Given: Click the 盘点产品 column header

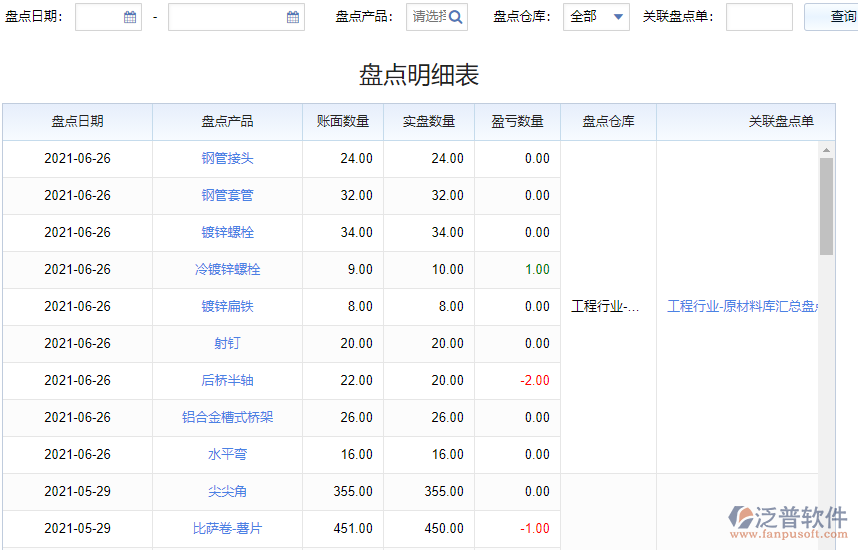Looking at the screenshot, I should tap(227, 121).
